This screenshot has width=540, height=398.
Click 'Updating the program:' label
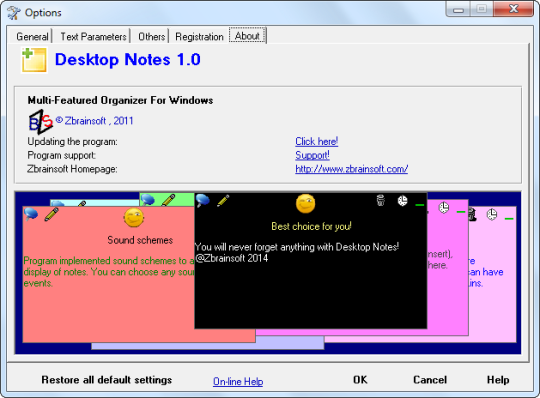tap(72, 142)
